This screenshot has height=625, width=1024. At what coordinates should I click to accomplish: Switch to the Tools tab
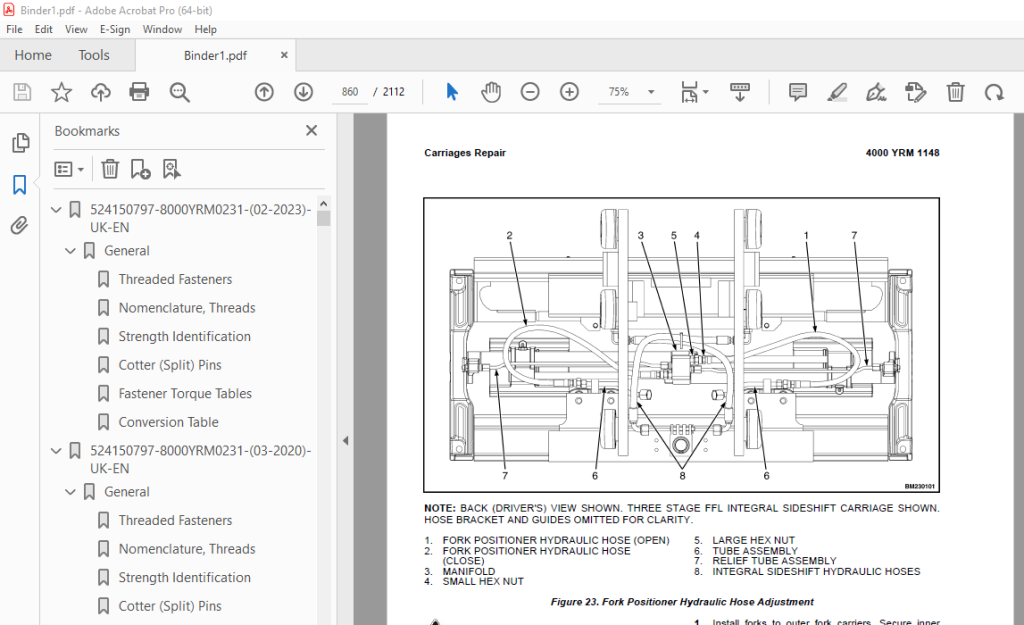pyautogui.click(x=94, y=56)
